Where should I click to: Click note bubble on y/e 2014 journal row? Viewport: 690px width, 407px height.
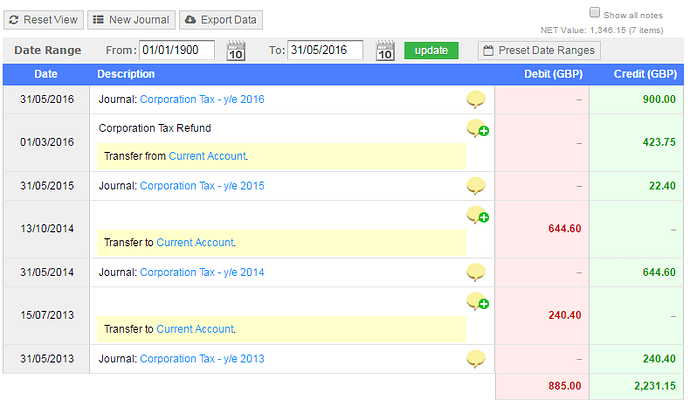point(476,272)
